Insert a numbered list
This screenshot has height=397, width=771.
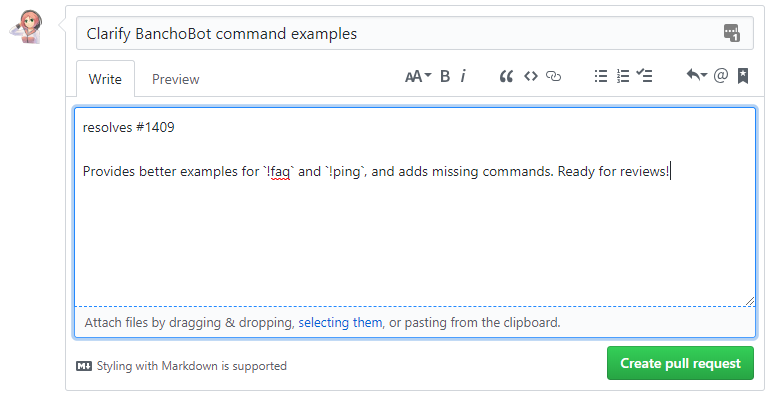(623, 76)
